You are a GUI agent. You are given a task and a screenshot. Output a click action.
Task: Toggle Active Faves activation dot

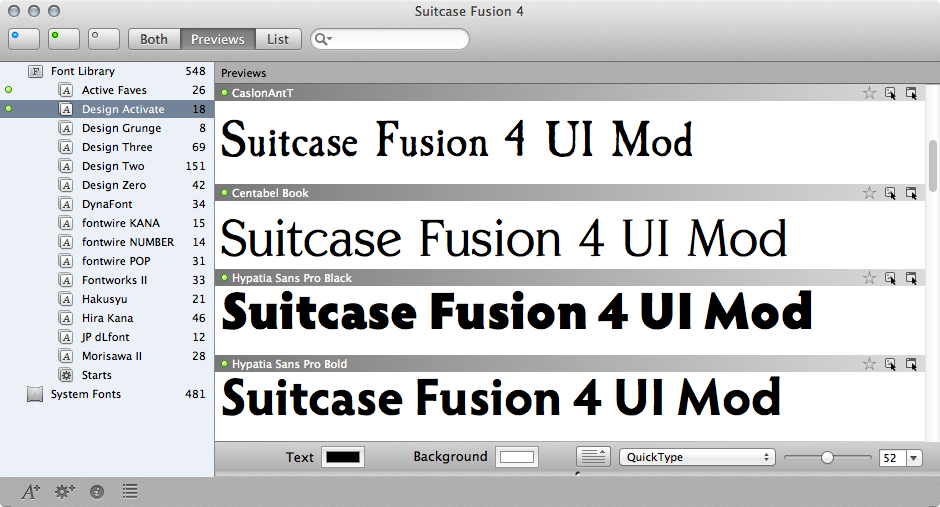click(x=8, y=90)
